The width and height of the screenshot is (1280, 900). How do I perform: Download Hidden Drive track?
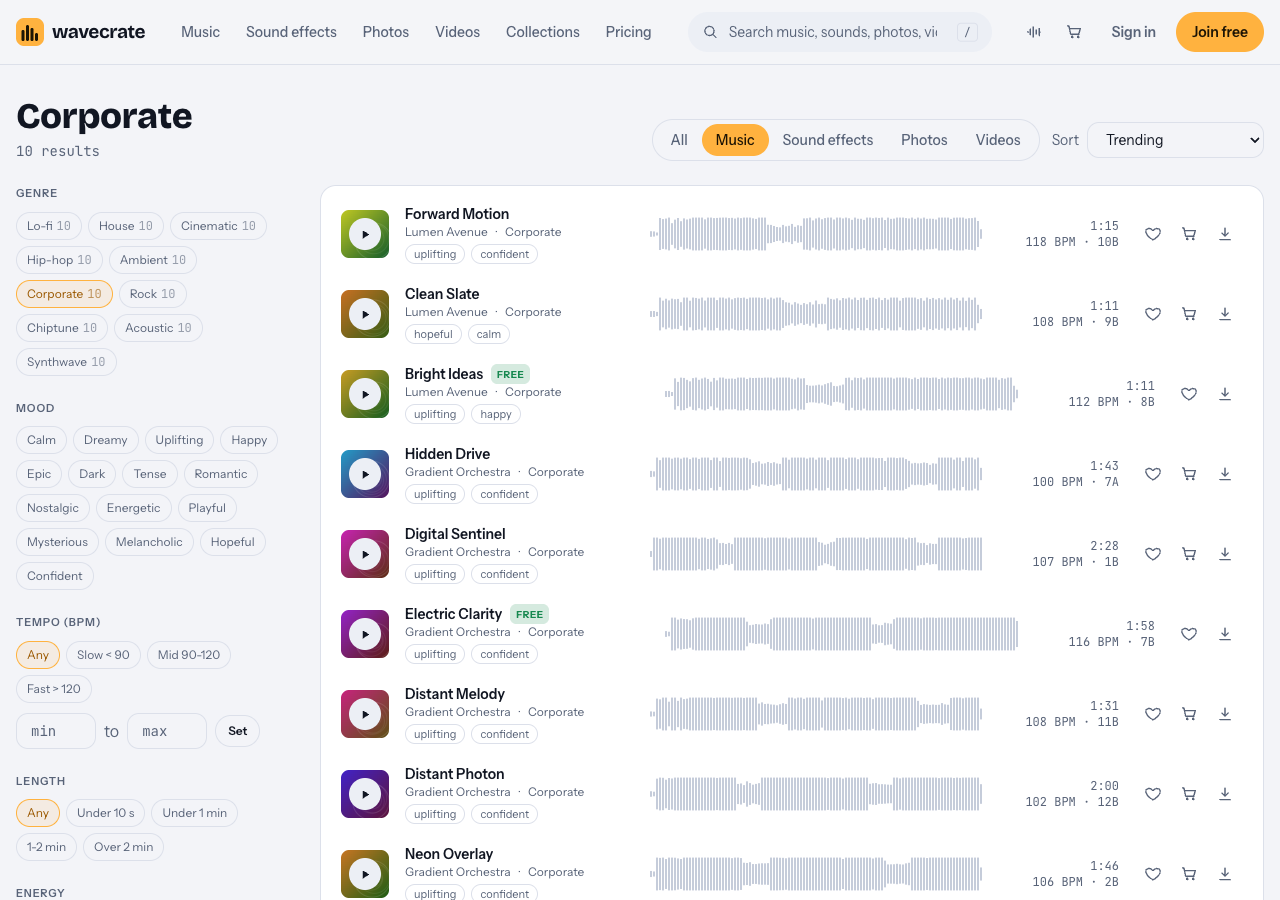[x=1225, y=474]
